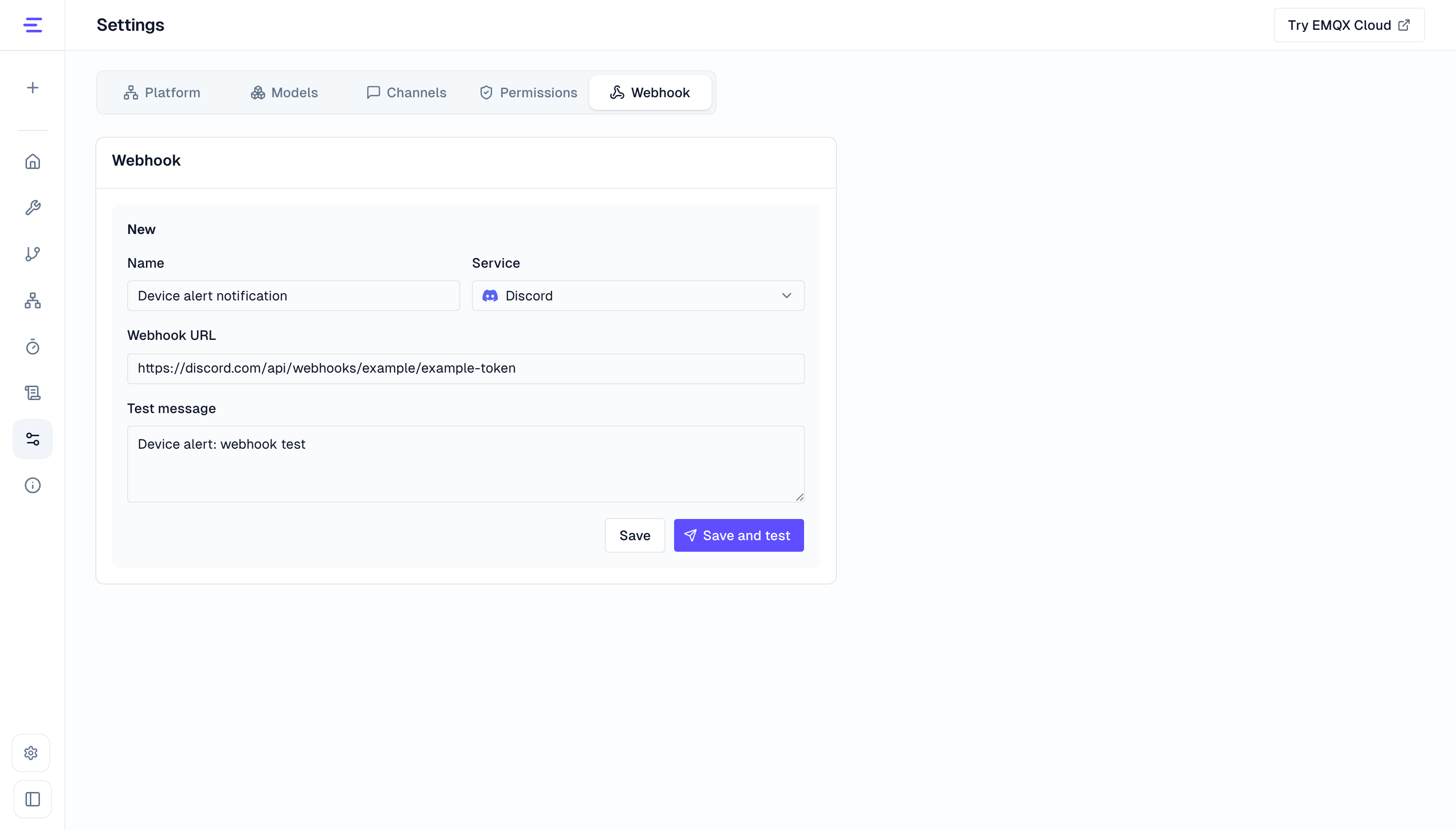This screenshot has width=1456, height=830.
Task: Open the info circle icon in the sidebar
Action: click(32, 485)
